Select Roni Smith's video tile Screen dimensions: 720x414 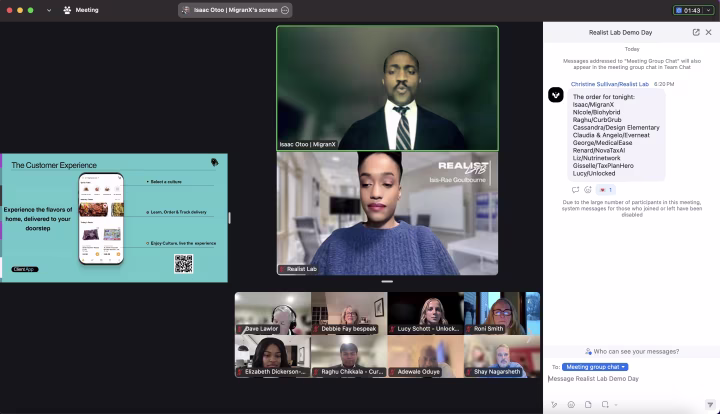pyautogui.click(x=501, y=313)
